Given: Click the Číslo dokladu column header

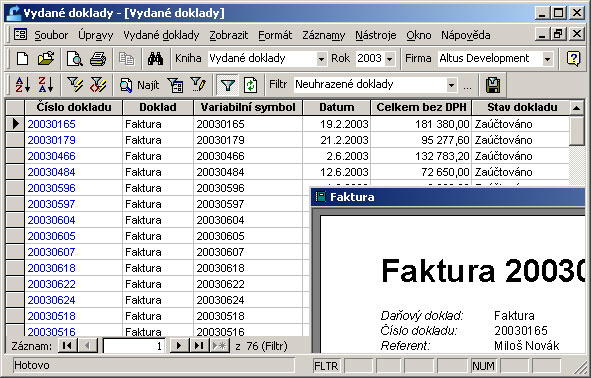Looking at the screenshot, I should coord(73,107).
